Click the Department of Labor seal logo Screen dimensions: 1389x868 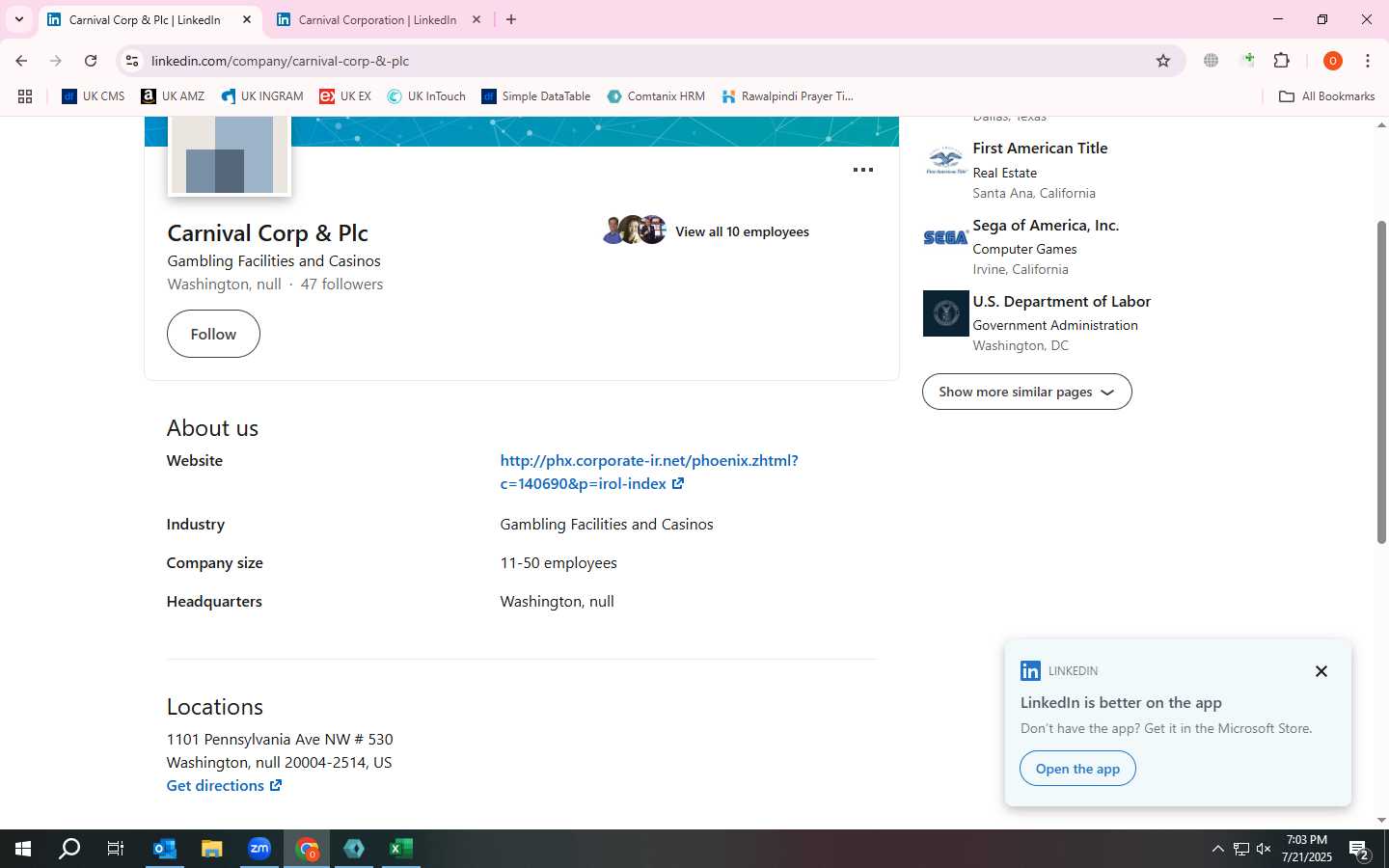(x=945, y=313)
